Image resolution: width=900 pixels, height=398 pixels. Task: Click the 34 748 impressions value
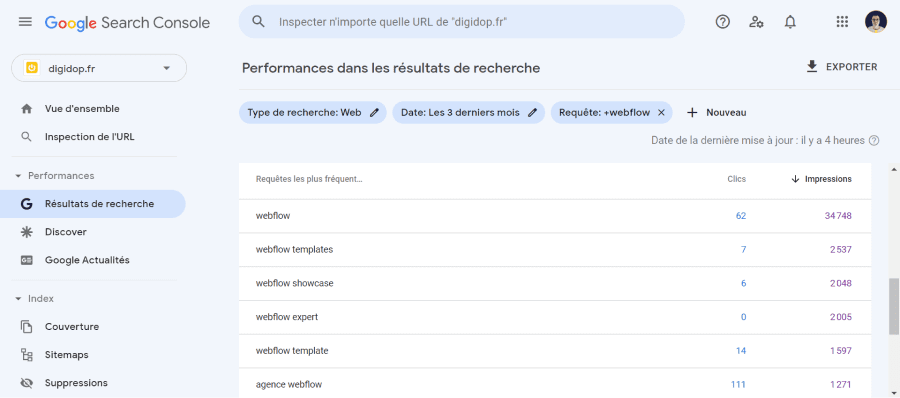pos(839,216)
